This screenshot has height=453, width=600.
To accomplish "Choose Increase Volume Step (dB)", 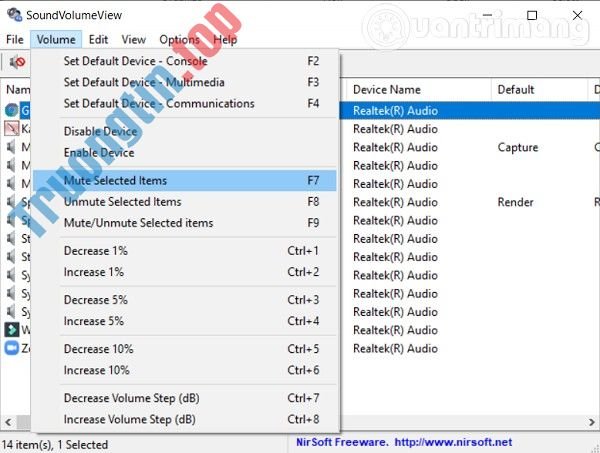I will (185, 419).
